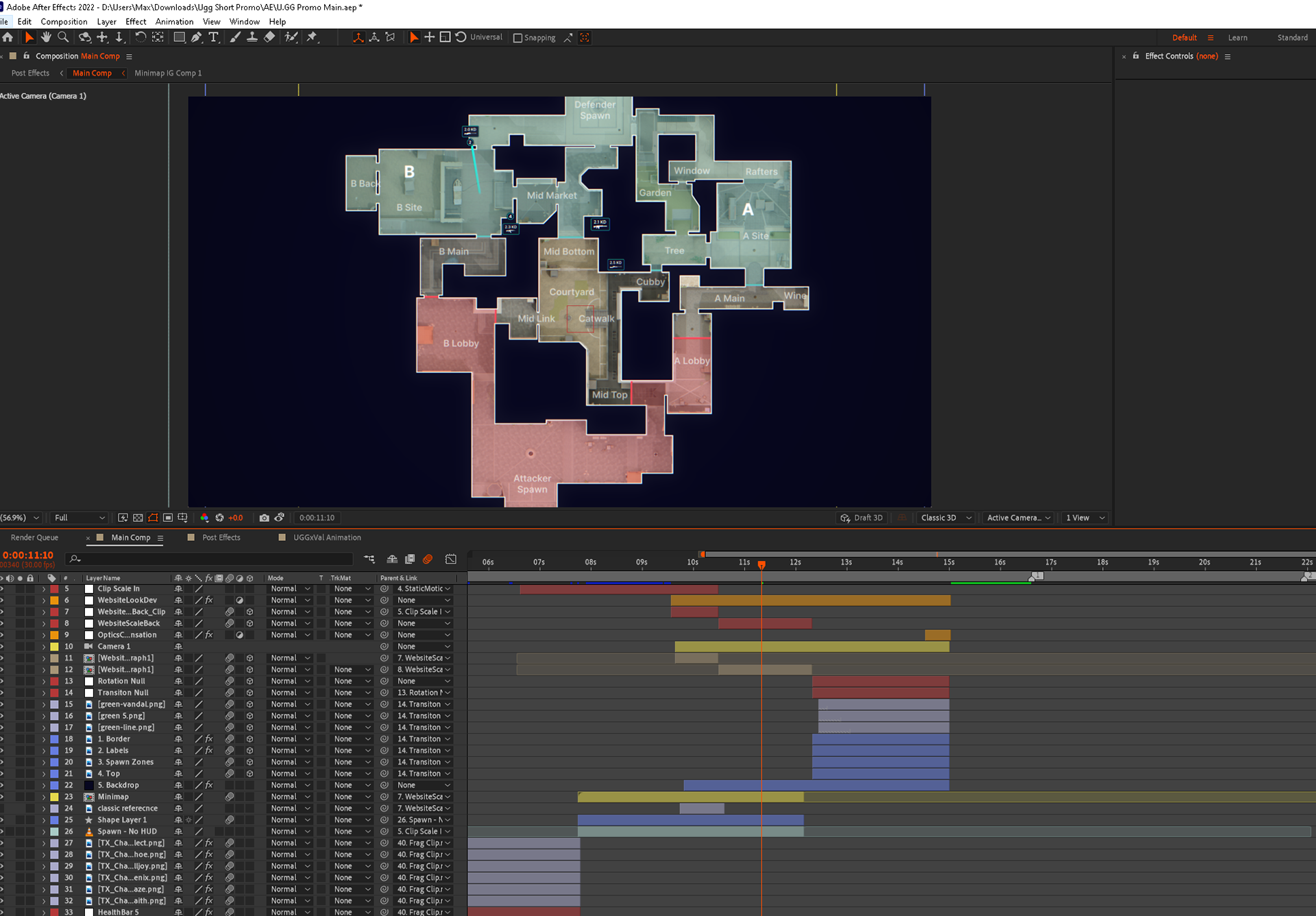The width and height of the screenshot is (1316, 916).
Task: Focus the timeline layer search field
Action: point(209,559)
